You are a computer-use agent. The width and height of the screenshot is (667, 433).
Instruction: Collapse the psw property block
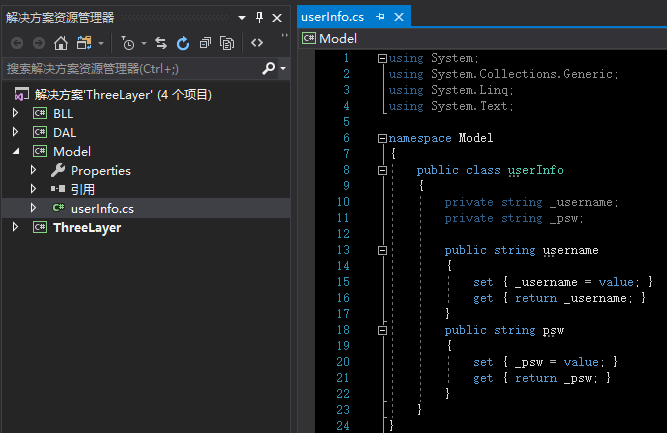(x=382, y=330)
